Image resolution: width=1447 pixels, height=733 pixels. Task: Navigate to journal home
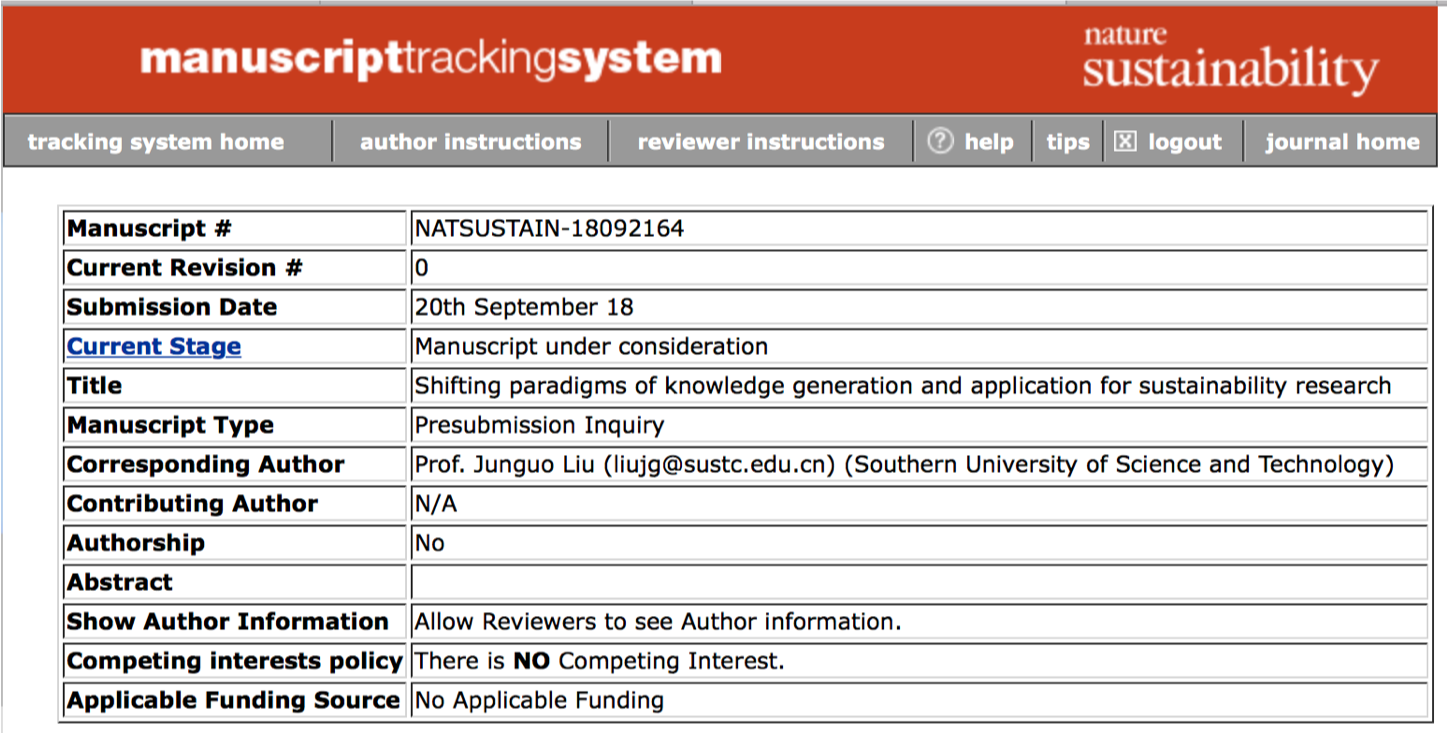[x=1342, y=142]
